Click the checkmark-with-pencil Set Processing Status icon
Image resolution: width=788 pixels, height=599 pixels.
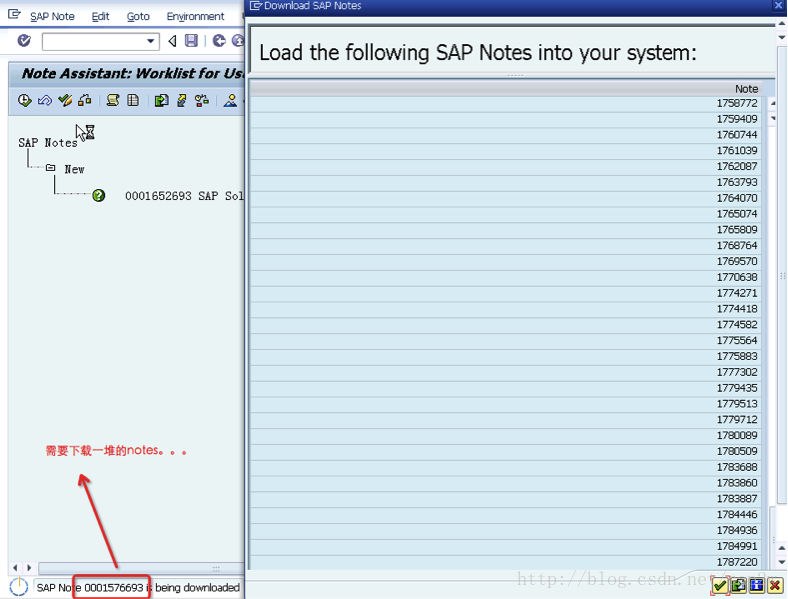(x=65, y=101)
